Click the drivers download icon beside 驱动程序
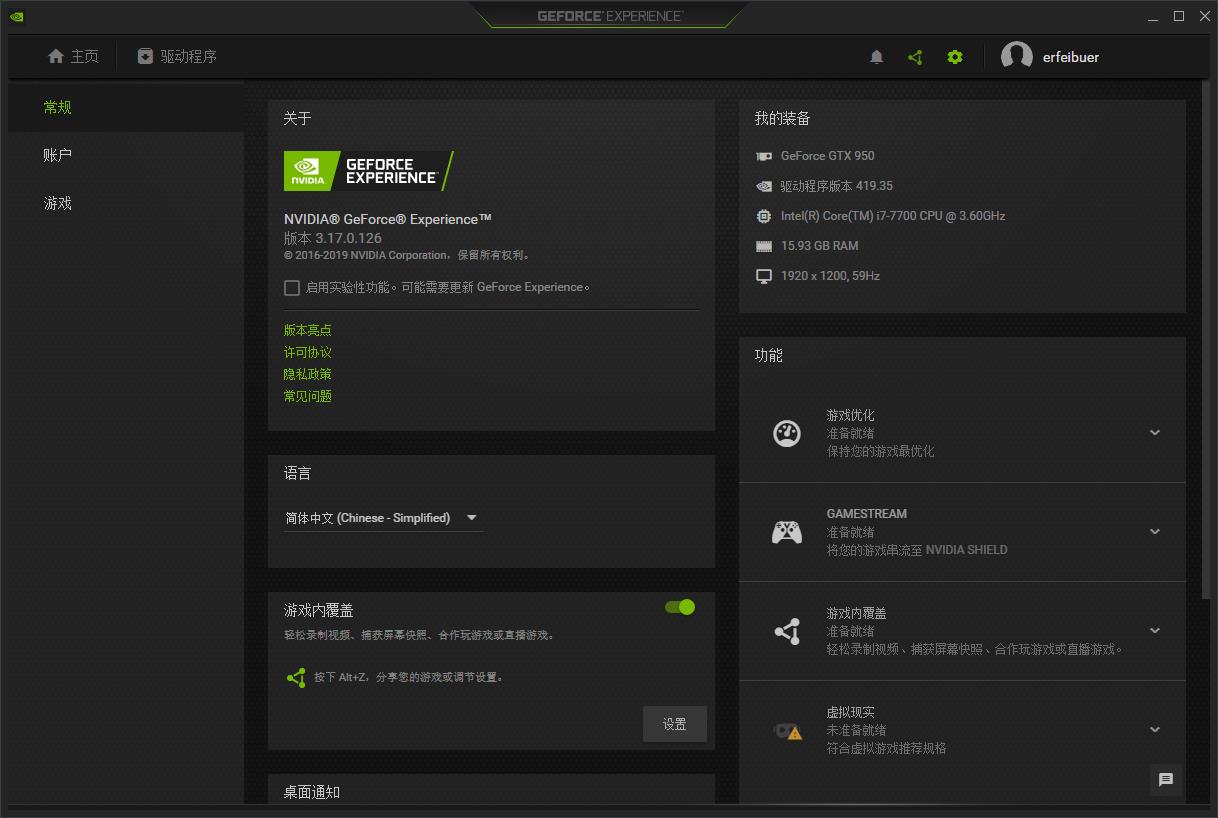 (x=145, y=57)
